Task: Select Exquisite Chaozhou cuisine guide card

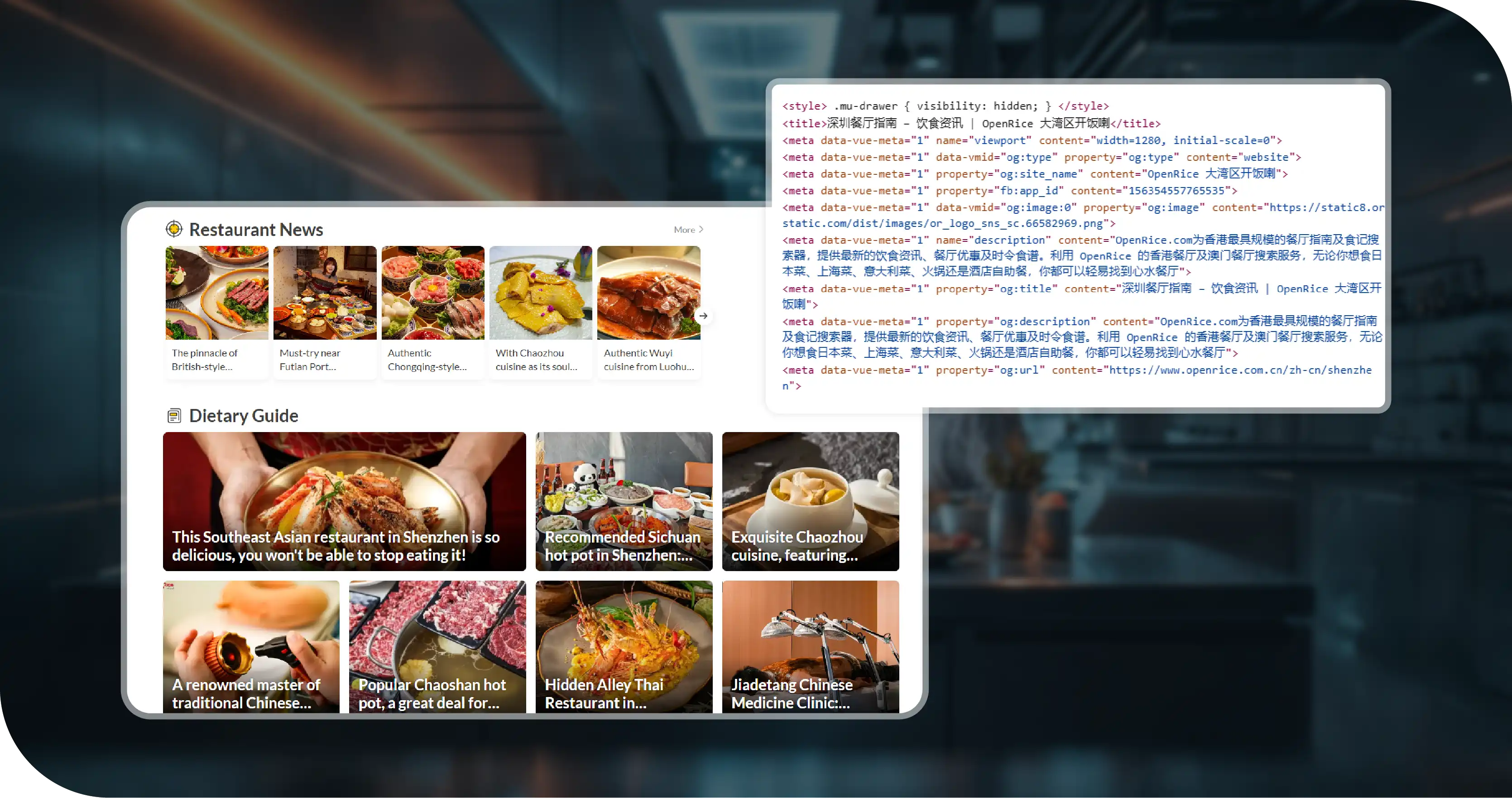Action: (810, 501)
